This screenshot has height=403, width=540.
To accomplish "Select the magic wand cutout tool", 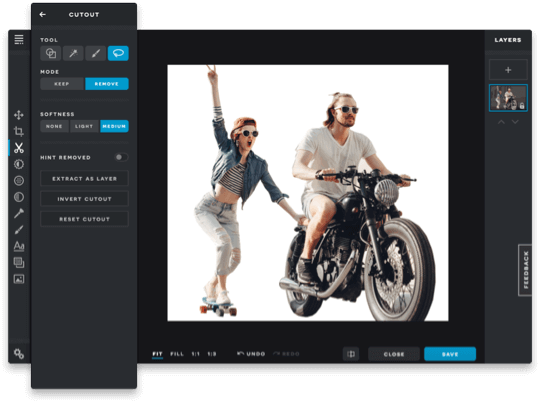I will (73, 53).
